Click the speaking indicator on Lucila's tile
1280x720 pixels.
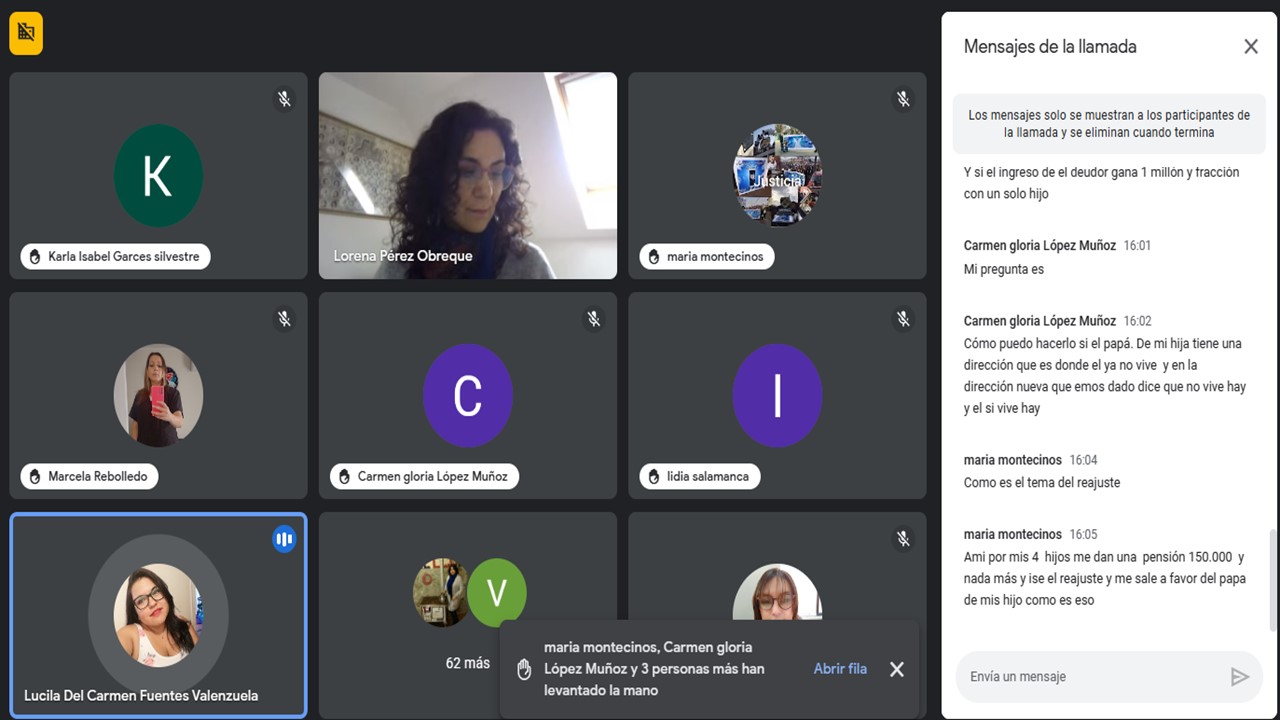click(x=284, y=539)
